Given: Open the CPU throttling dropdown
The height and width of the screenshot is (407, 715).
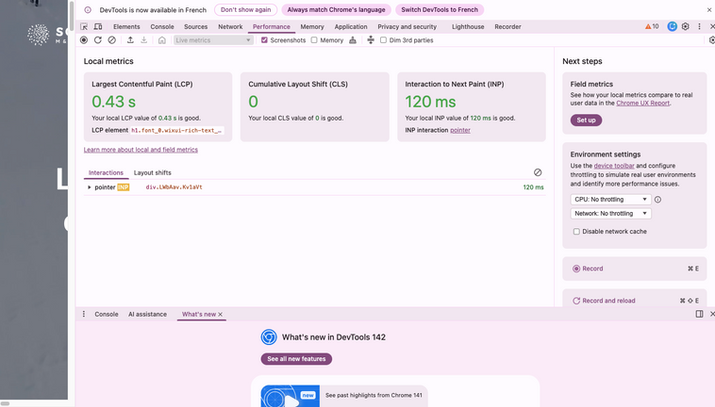Looking at the screenshot, I should 610,200.
